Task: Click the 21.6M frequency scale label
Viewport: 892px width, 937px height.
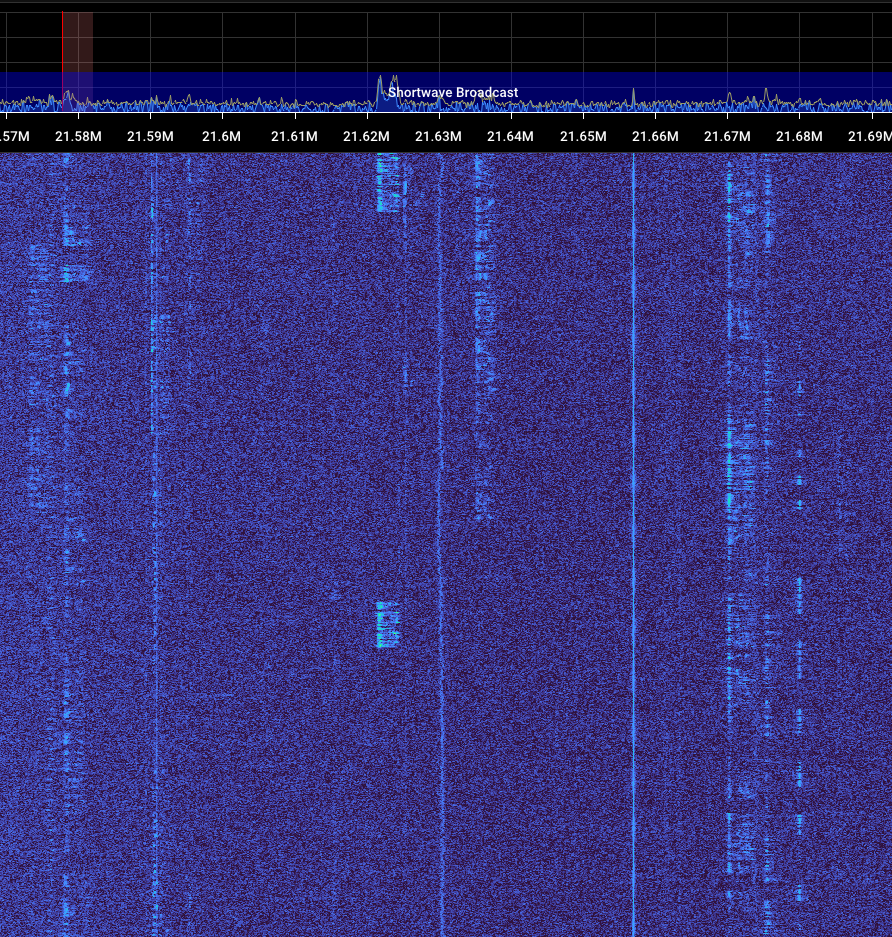Action: coord(221,136)
